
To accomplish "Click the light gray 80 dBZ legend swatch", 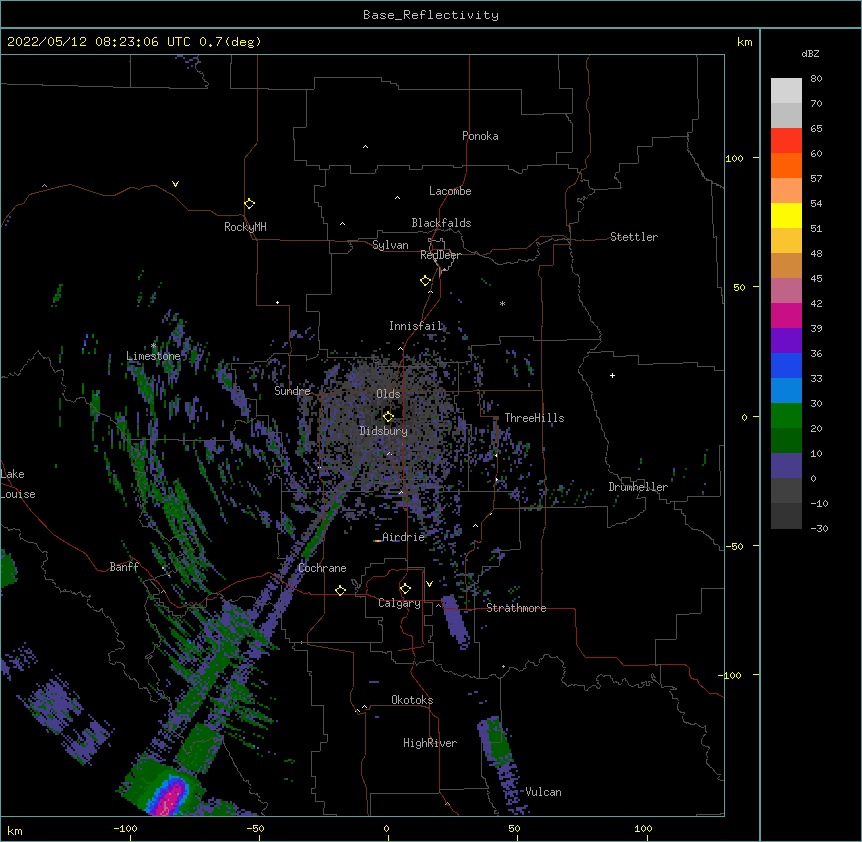I will (x=786, y=91).
